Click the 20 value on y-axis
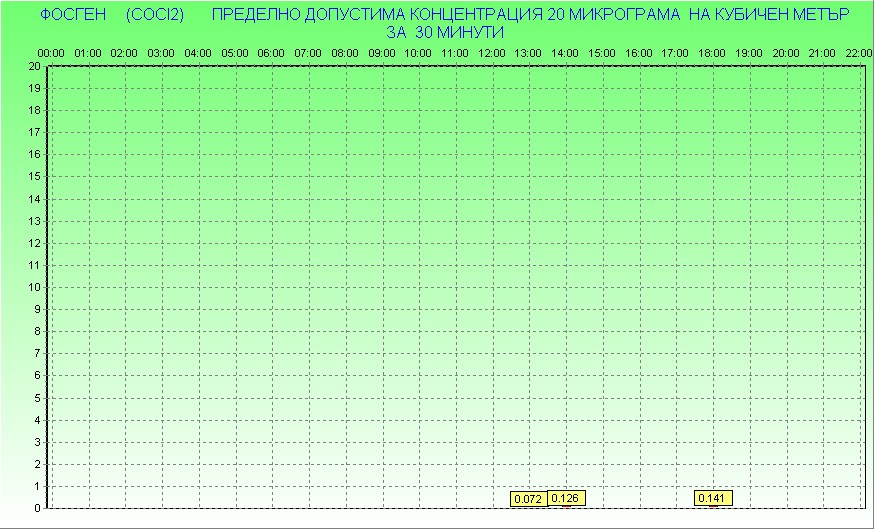This screenshot has width=874, height=529. (35, 66)
